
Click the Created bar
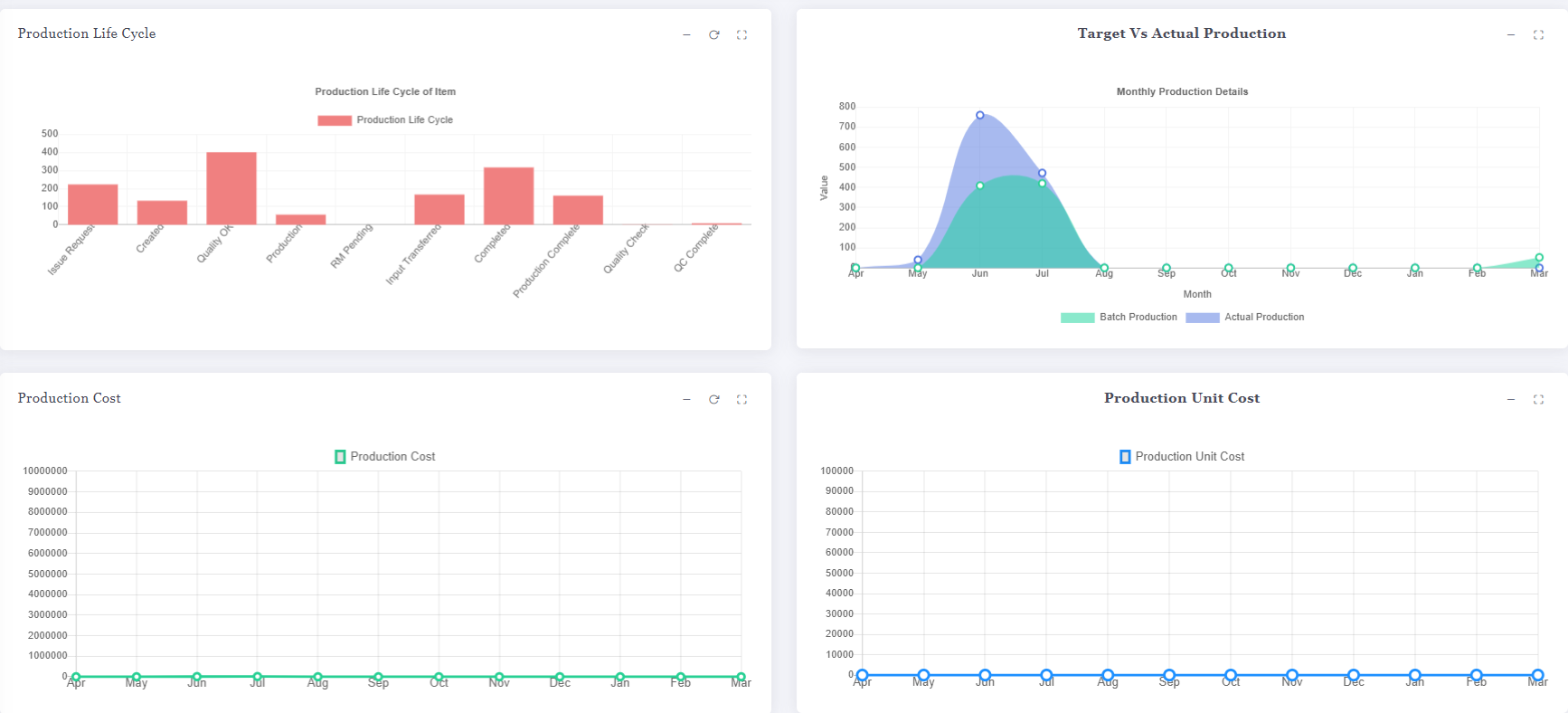162,213
